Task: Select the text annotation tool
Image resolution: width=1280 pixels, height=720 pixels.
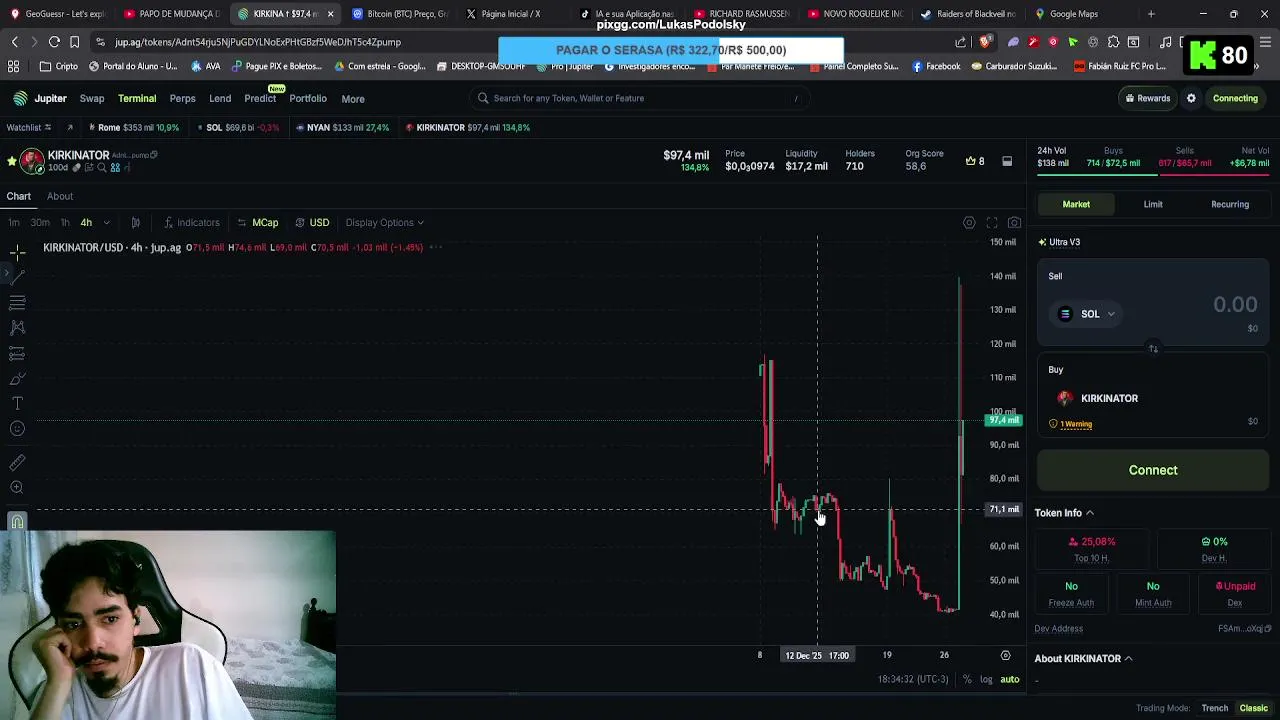Action: click(x=17, y=403)
